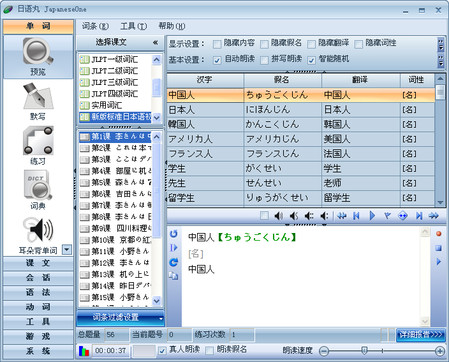This screenshot has height=362, width=449.
Task: Click down arrow of lesson list scrollbar
Action: (157, 301)
